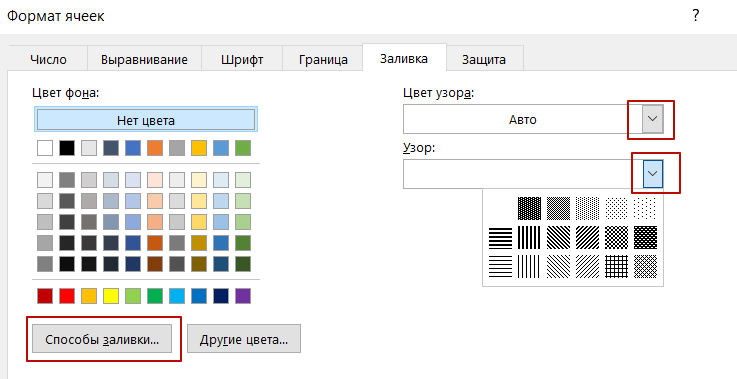Choose the thick reverse diagonal stripe pattern
The image size is (737, 379).
pos(558,237)
